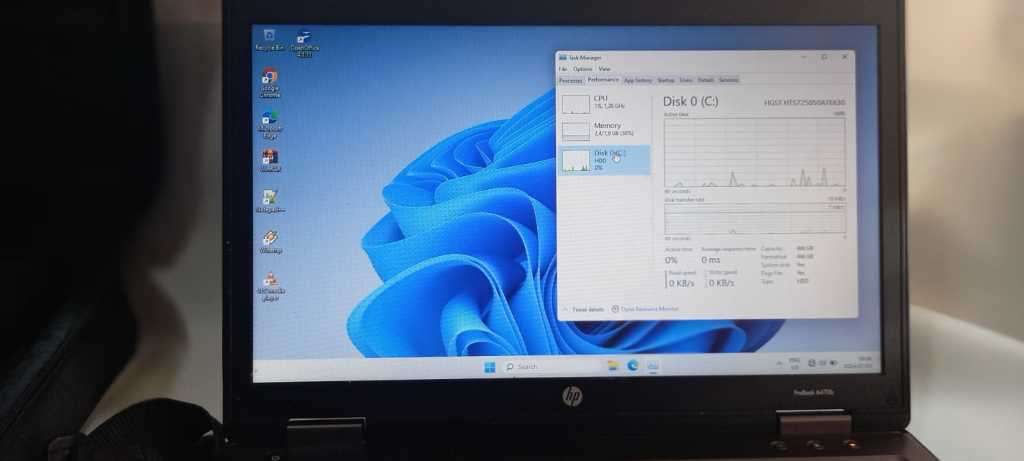The height and width of the screenshot is (461, 1024).
Task: Select the Memory performance item
Action: [605, 130]
